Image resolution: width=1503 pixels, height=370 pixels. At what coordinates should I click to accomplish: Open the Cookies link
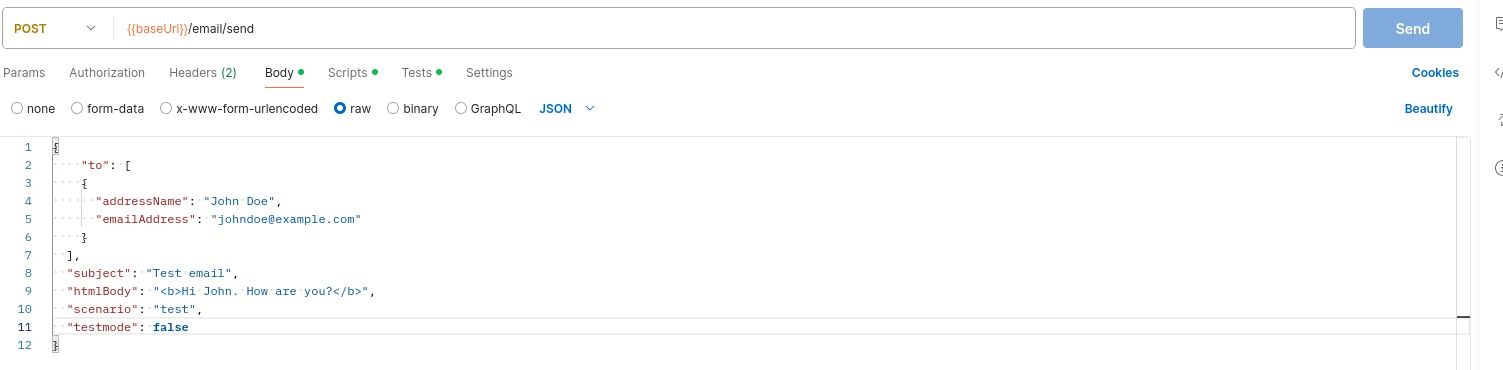1435,73
